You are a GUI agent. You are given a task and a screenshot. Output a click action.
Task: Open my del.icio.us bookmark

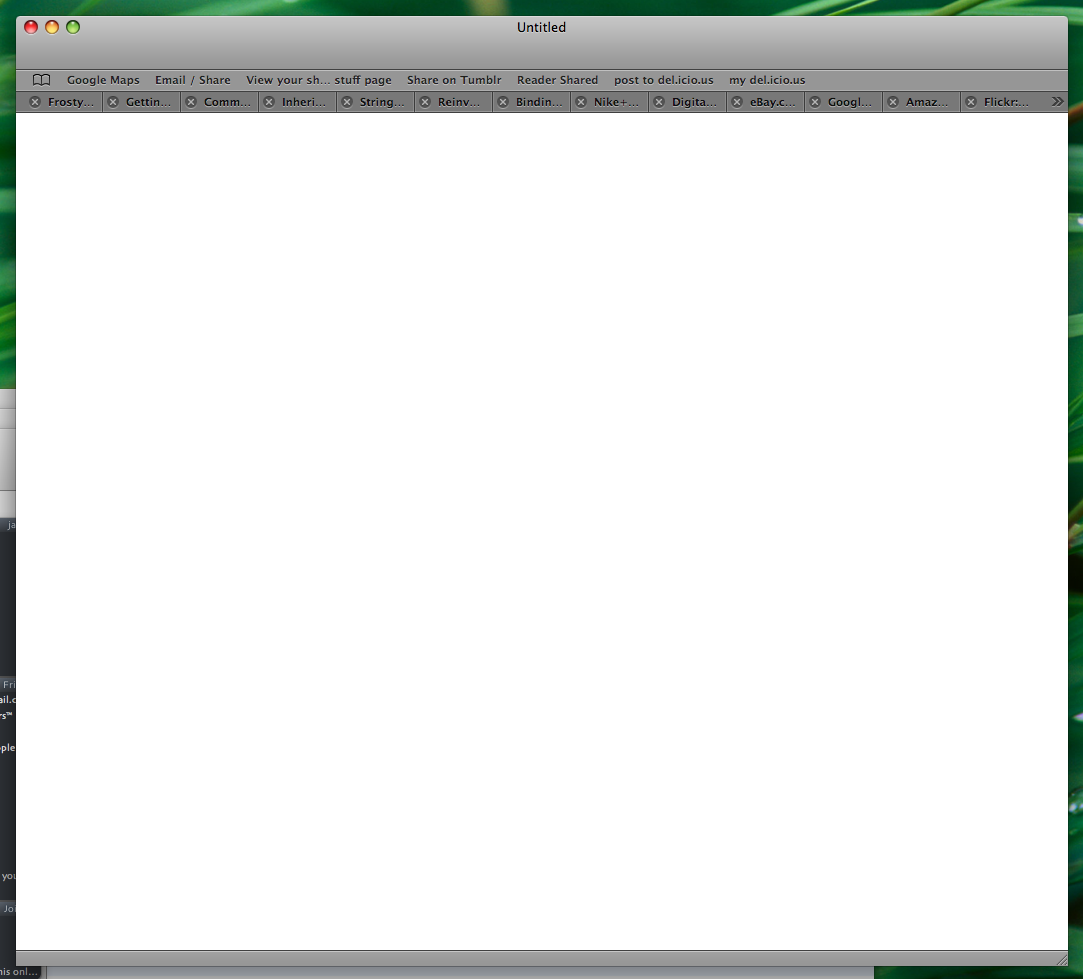[x=767, y=80]
